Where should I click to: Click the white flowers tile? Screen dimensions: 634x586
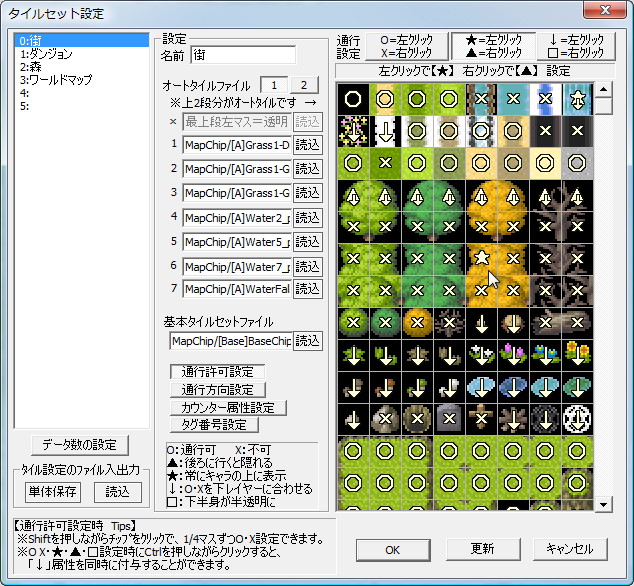click(481, 355)
